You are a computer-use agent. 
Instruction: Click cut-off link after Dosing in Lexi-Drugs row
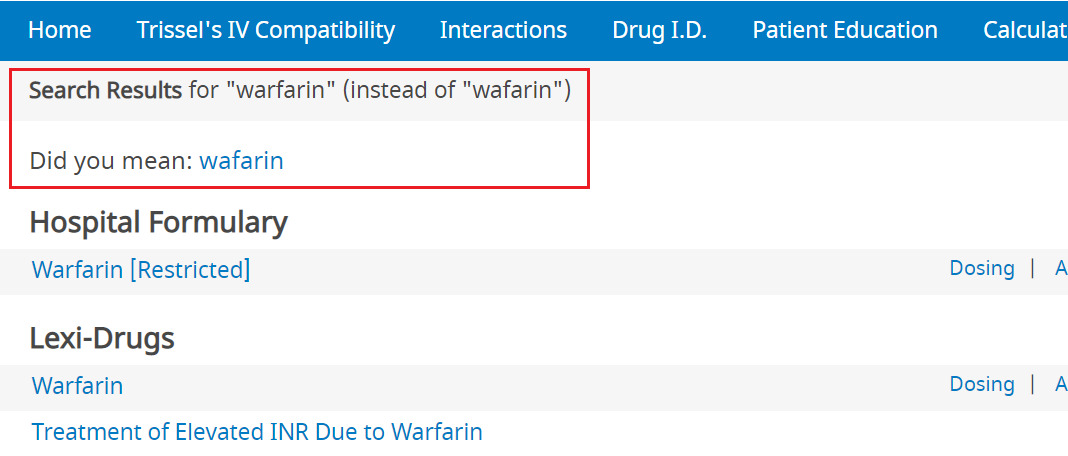(x=1060, y=384)
